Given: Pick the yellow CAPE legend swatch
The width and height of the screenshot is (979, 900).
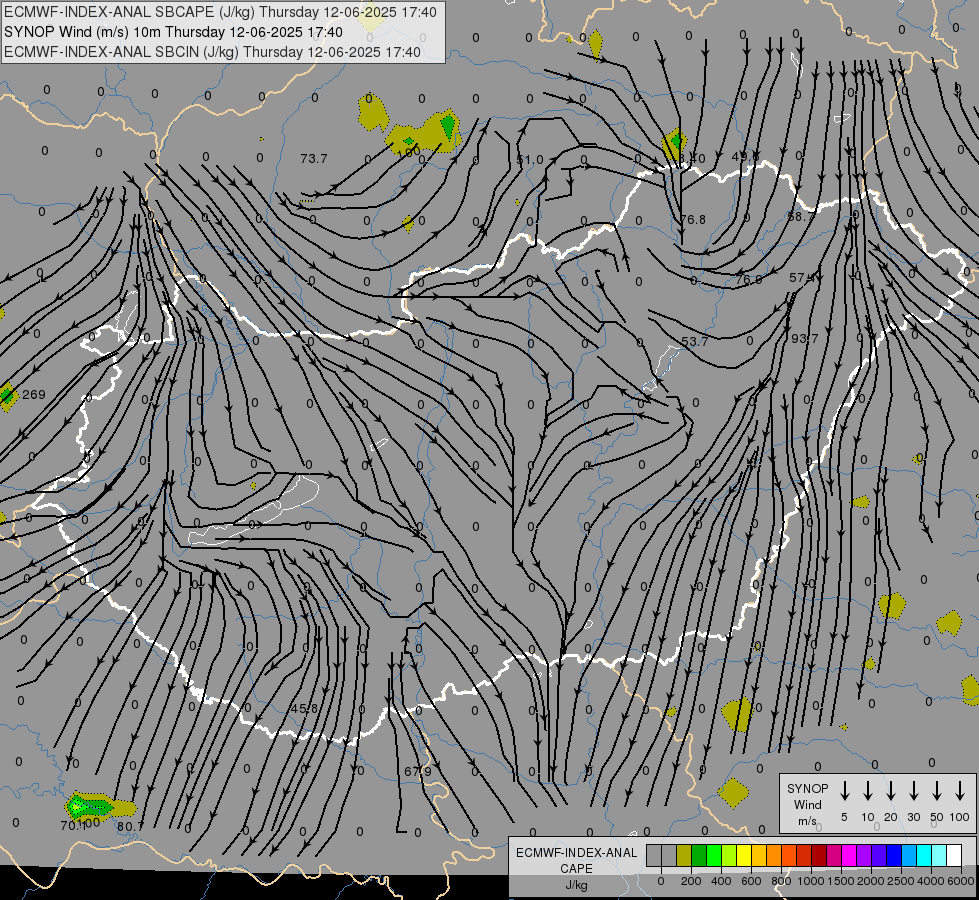Looking at the screenshot, I should (x=744, y=855).
